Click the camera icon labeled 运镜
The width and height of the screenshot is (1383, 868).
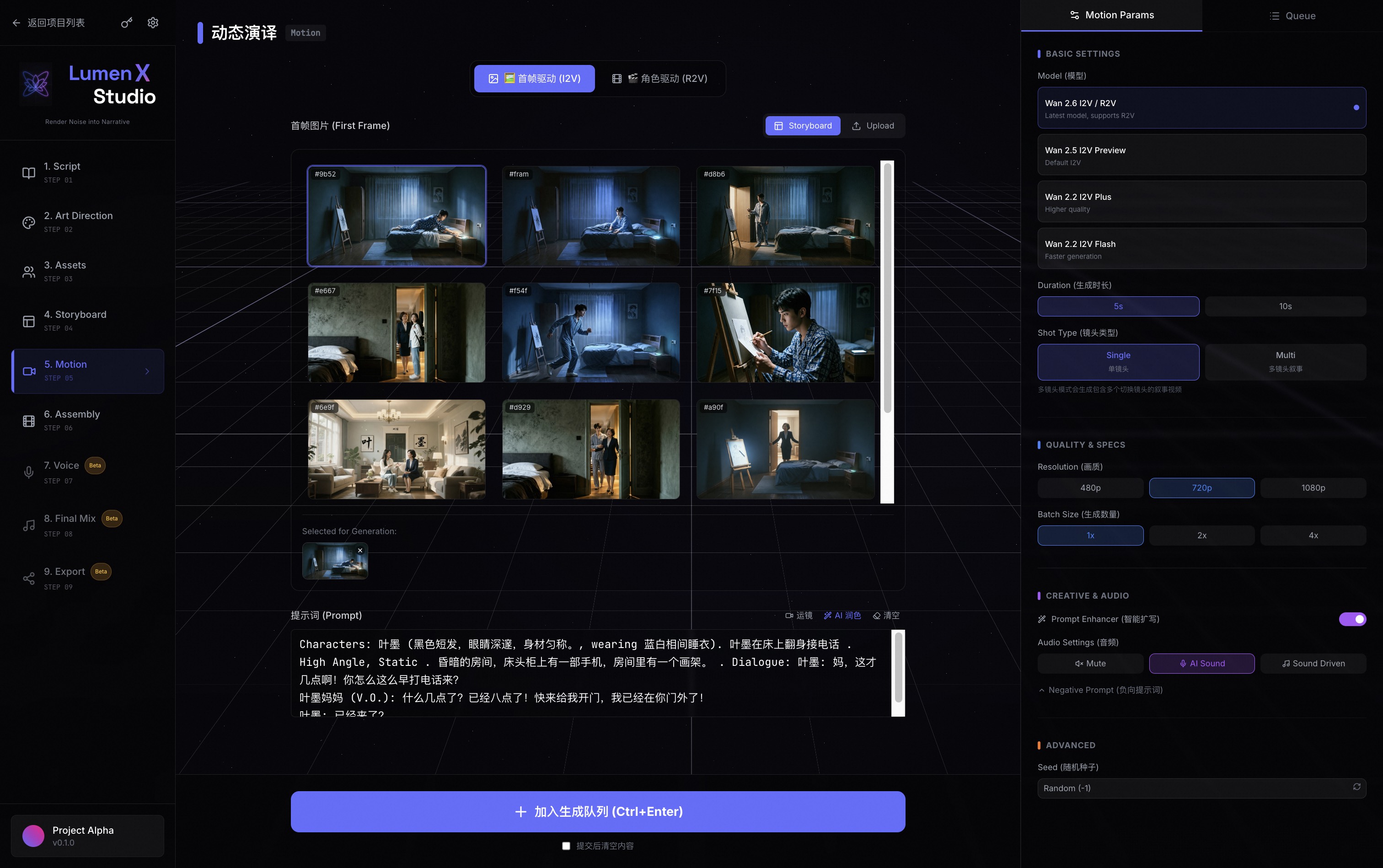(x=789, y=616)
